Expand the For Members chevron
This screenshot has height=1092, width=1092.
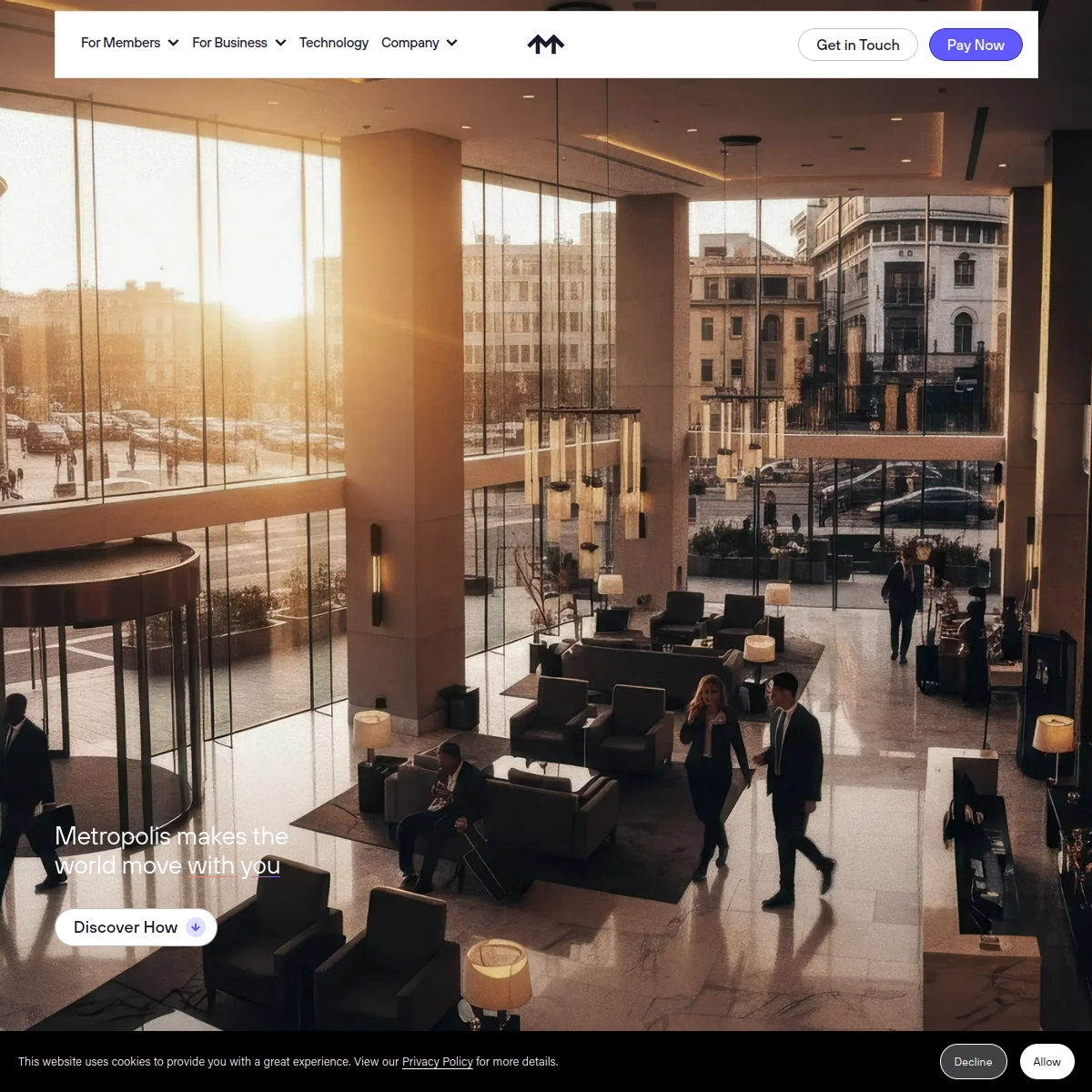coord(173,43)
